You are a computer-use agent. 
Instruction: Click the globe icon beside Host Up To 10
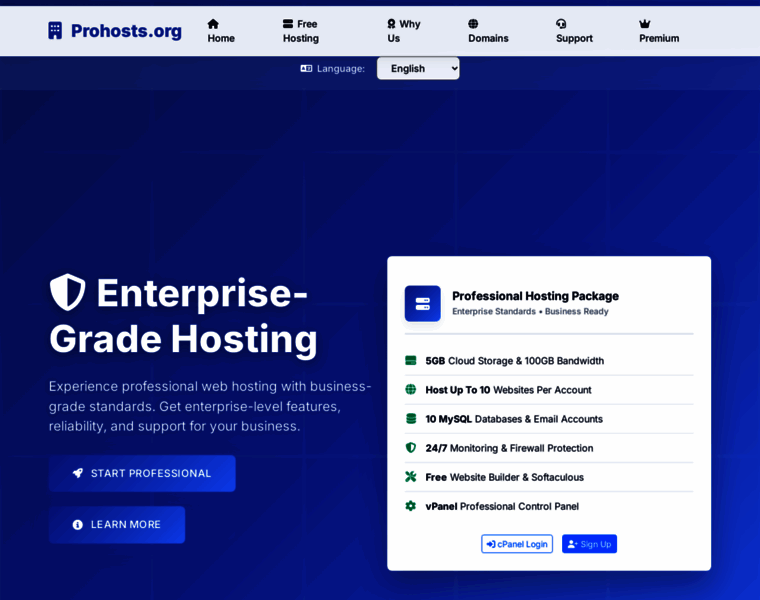pos(411,390)
